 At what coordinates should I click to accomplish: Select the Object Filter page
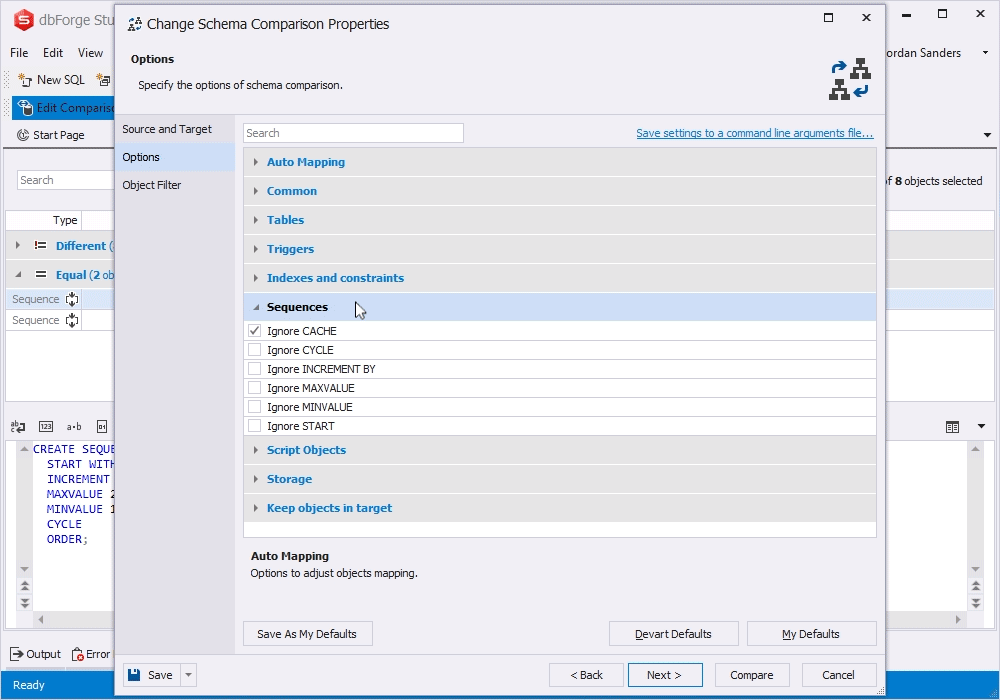(175, 185)
